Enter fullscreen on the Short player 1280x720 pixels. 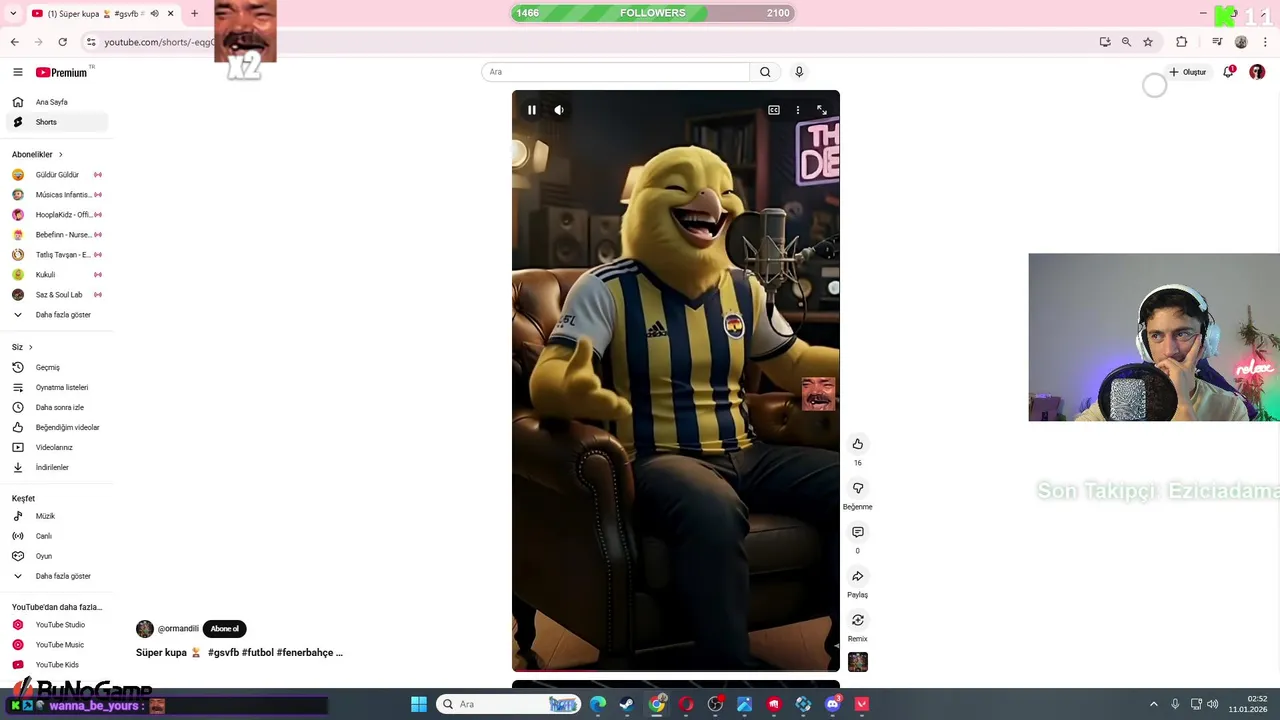[822, 110]
